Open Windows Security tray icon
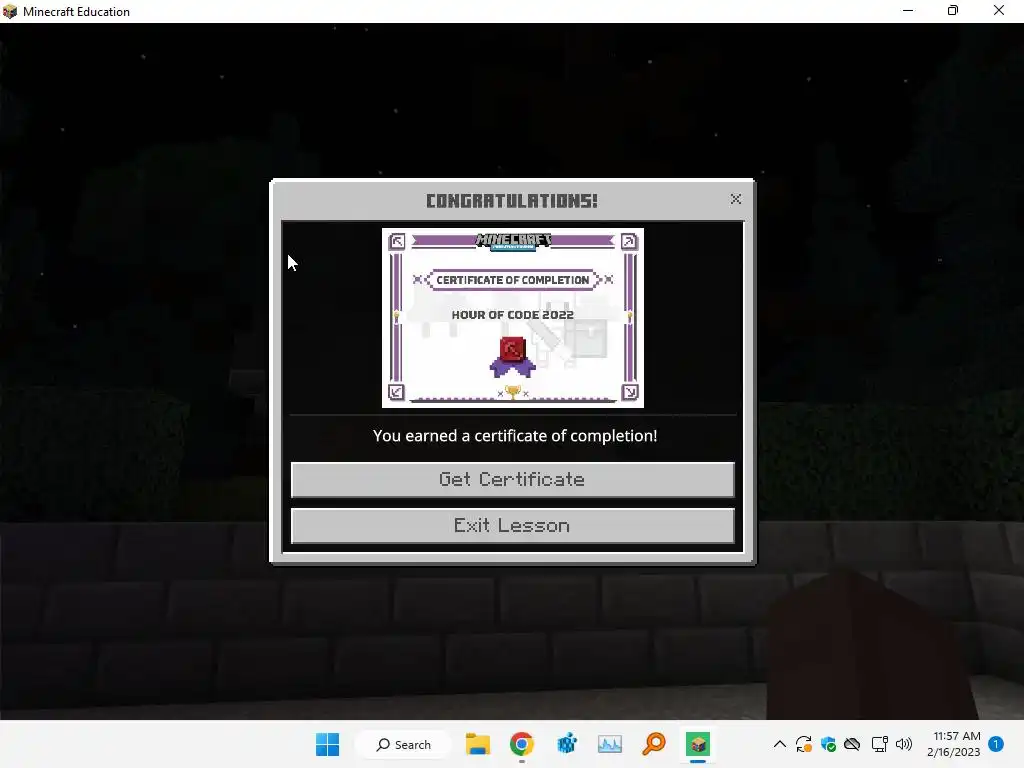The image size is (1024, 768). click(x=828, y=744)
